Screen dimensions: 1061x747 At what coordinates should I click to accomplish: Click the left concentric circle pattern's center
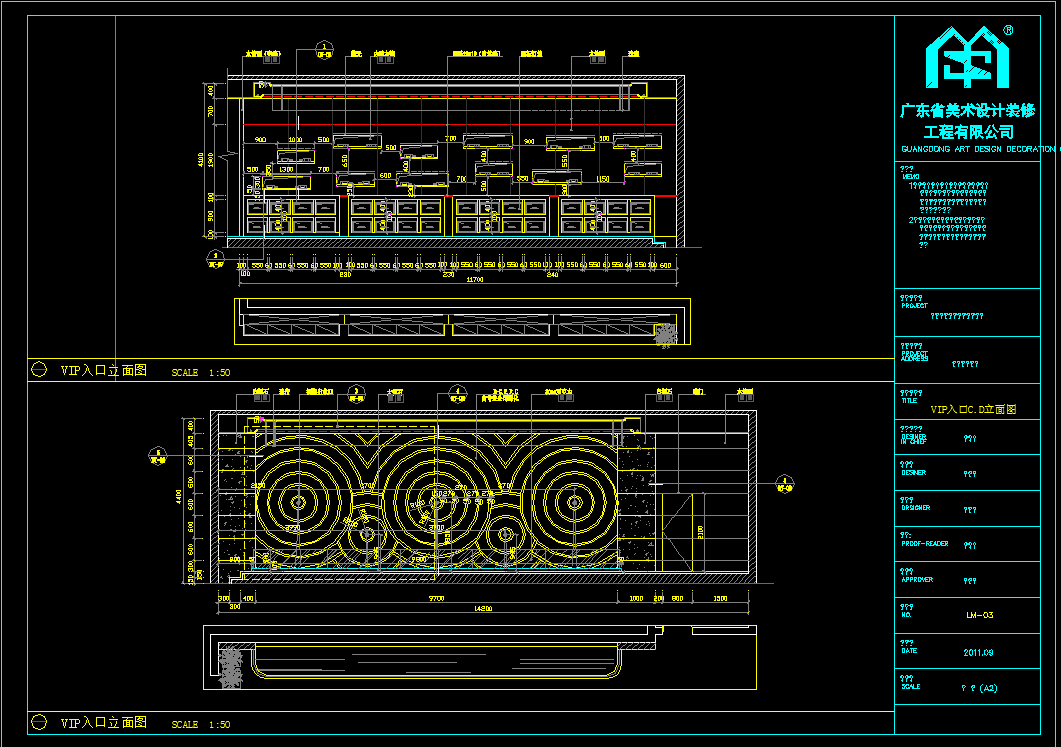click(x=298, y=503)
